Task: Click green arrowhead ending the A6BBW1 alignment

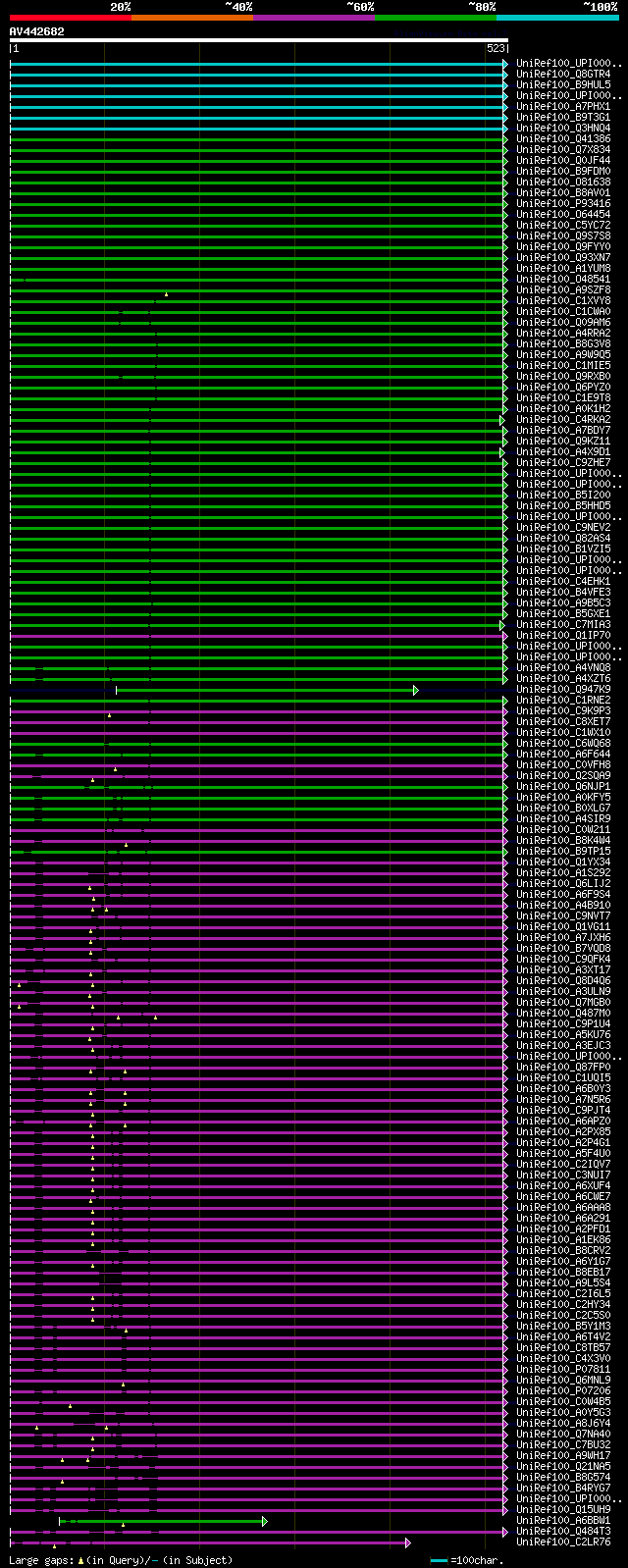Action: [265, 1521]
